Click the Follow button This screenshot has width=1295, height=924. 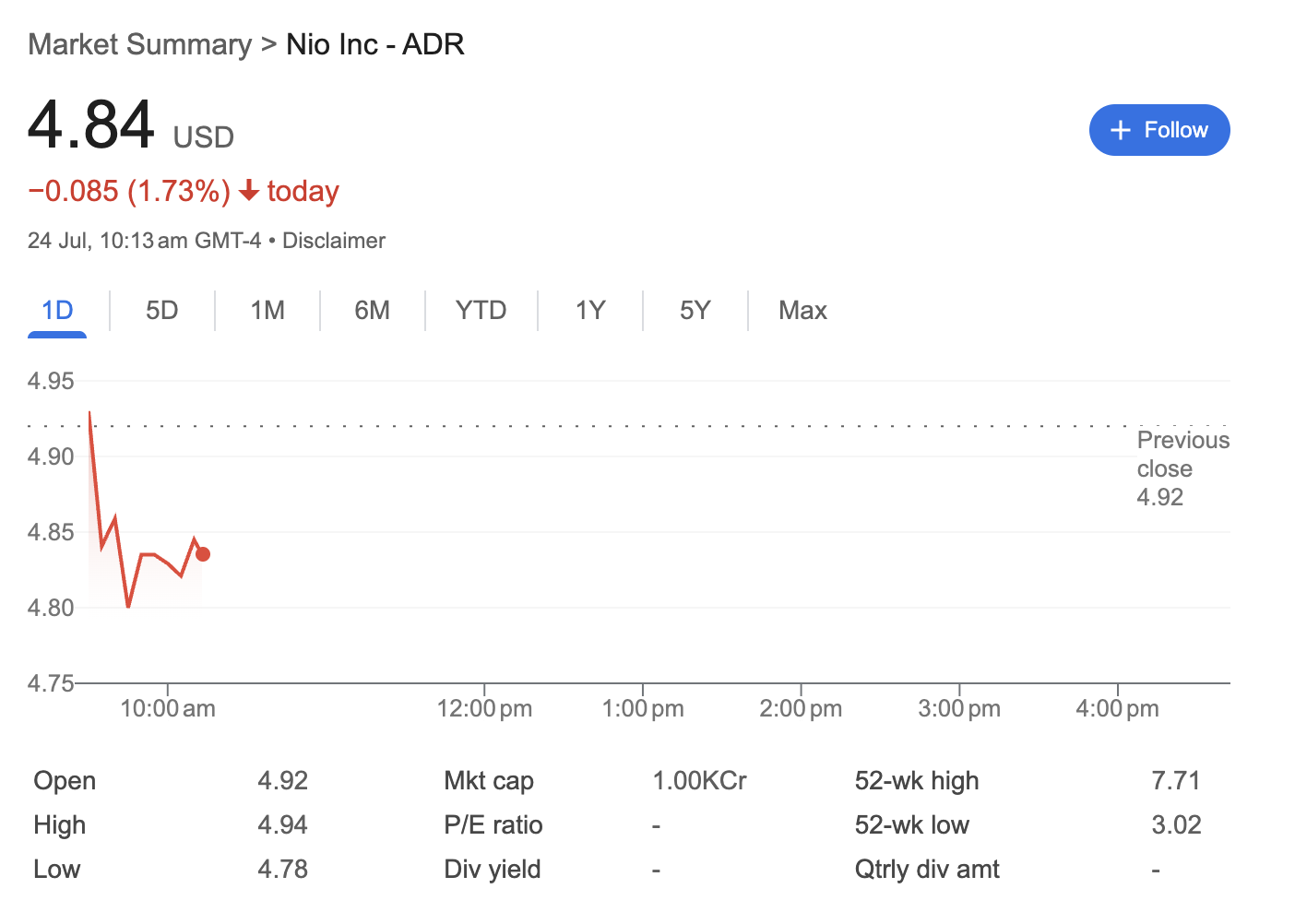[1159, 130]
